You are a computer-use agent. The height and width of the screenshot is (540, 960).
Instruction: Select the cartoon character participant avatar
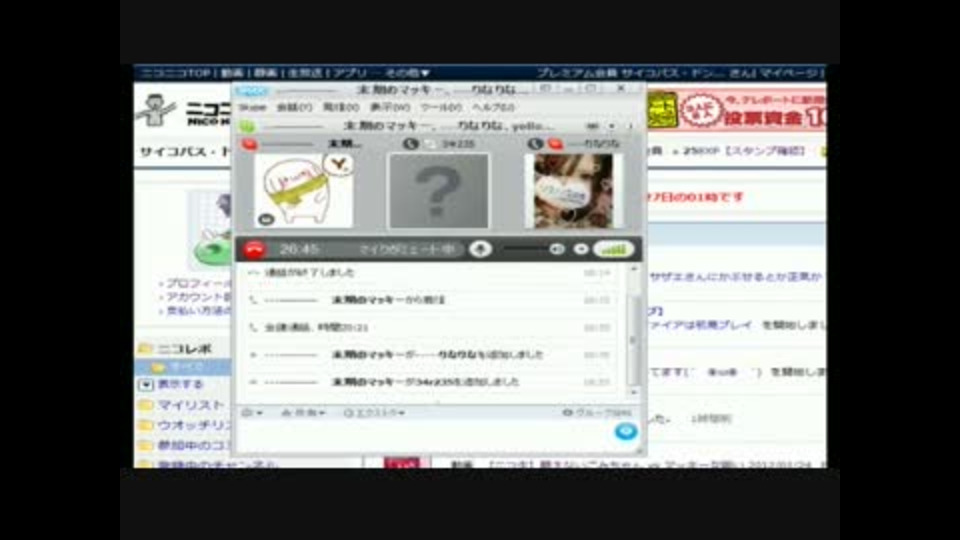(x=304, y=190)
